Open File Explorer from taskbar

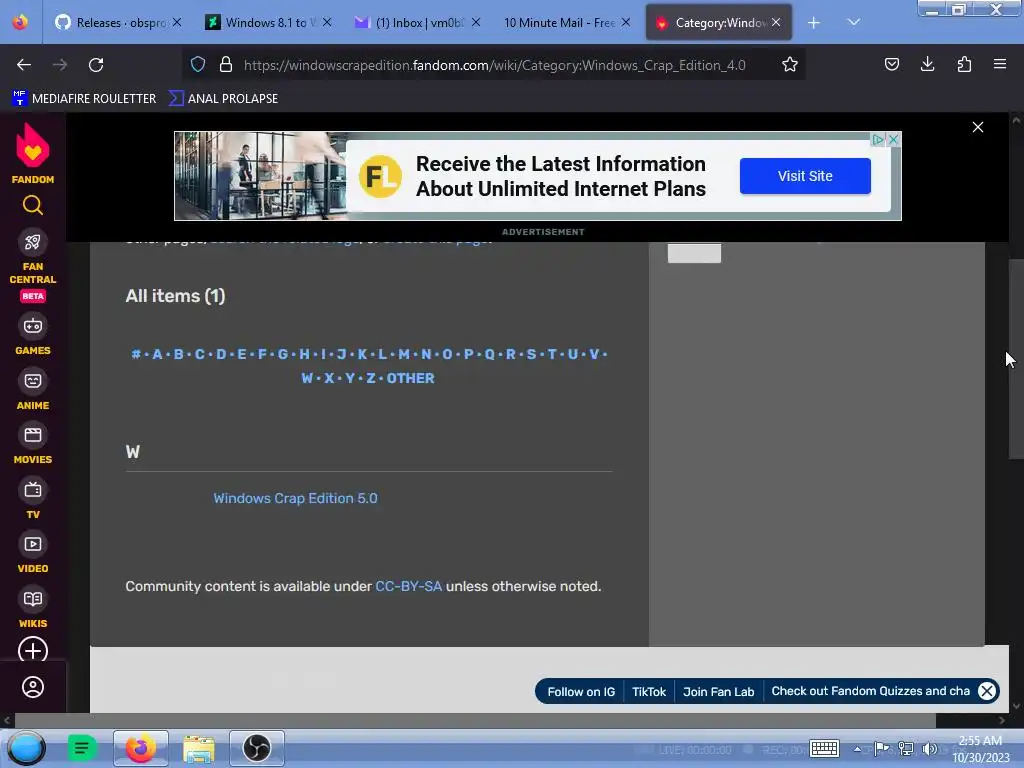[x=199, y=748]
